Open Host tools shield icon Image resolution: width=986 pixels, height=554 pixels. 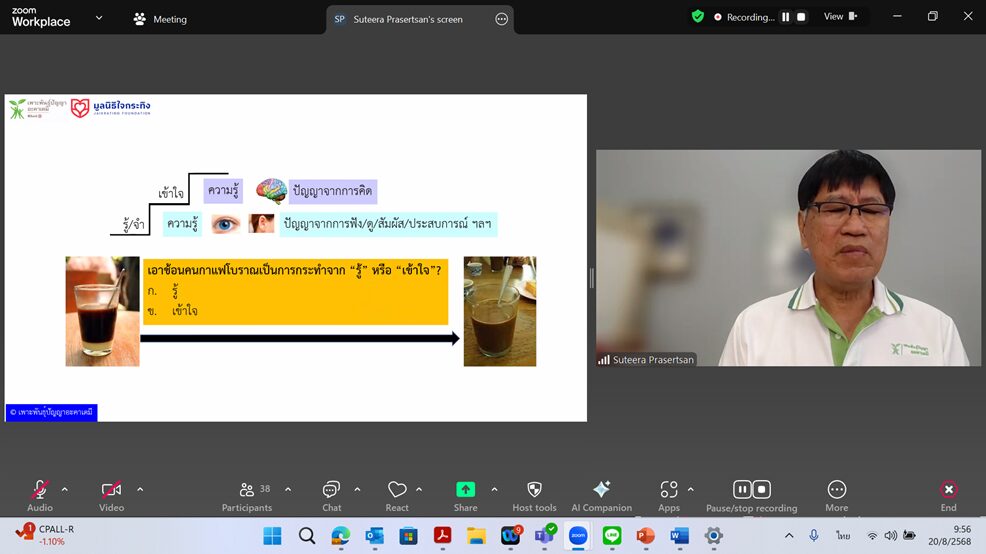point(534,490)
